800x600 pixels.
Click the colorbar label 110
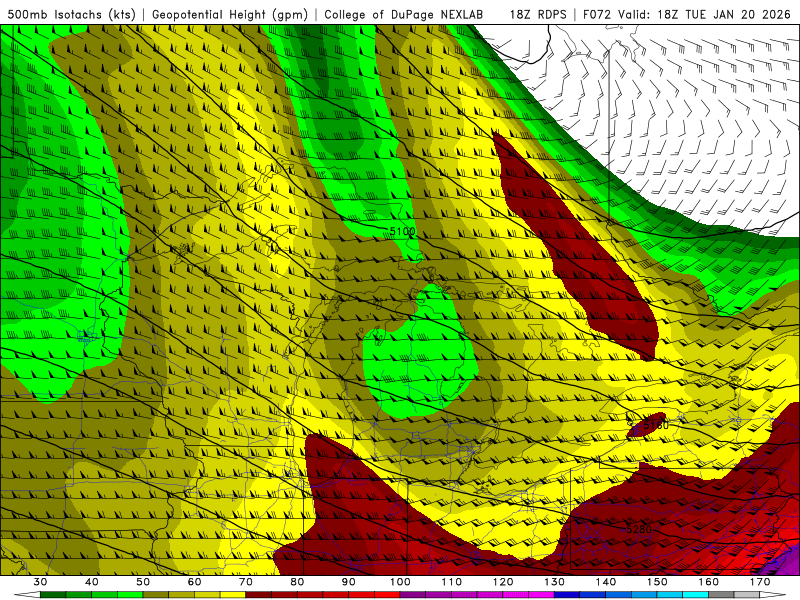tap(452, 582)
